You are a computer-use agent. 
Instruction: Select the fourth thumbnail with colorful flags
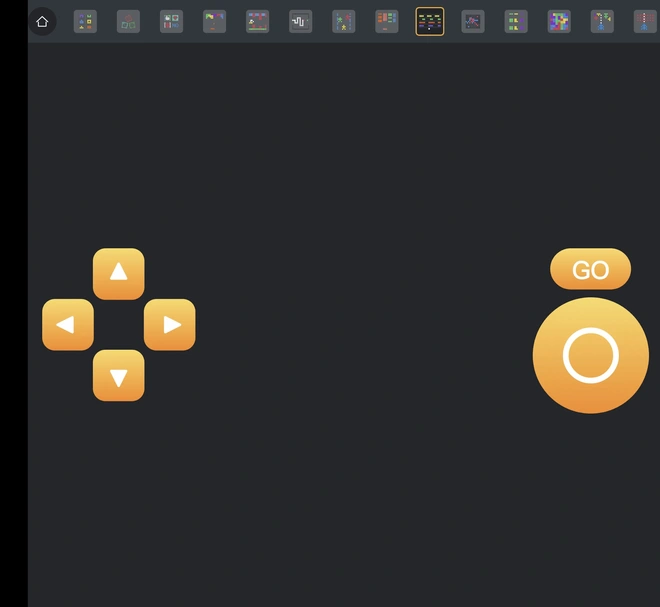214,21
